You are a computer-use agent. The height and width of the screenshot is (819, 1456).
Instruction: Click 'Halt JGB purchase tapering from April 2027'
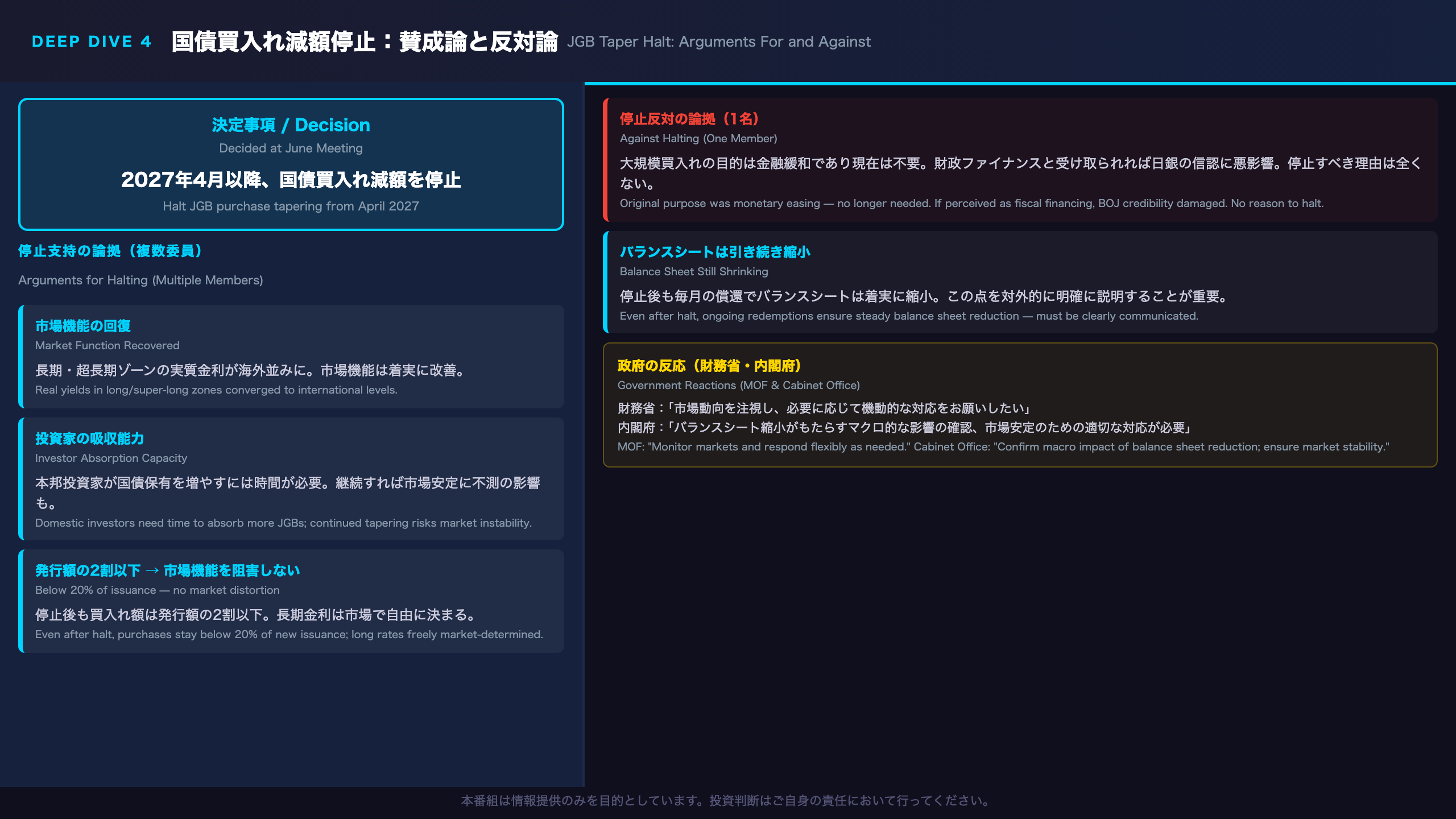tap(291, 206)
